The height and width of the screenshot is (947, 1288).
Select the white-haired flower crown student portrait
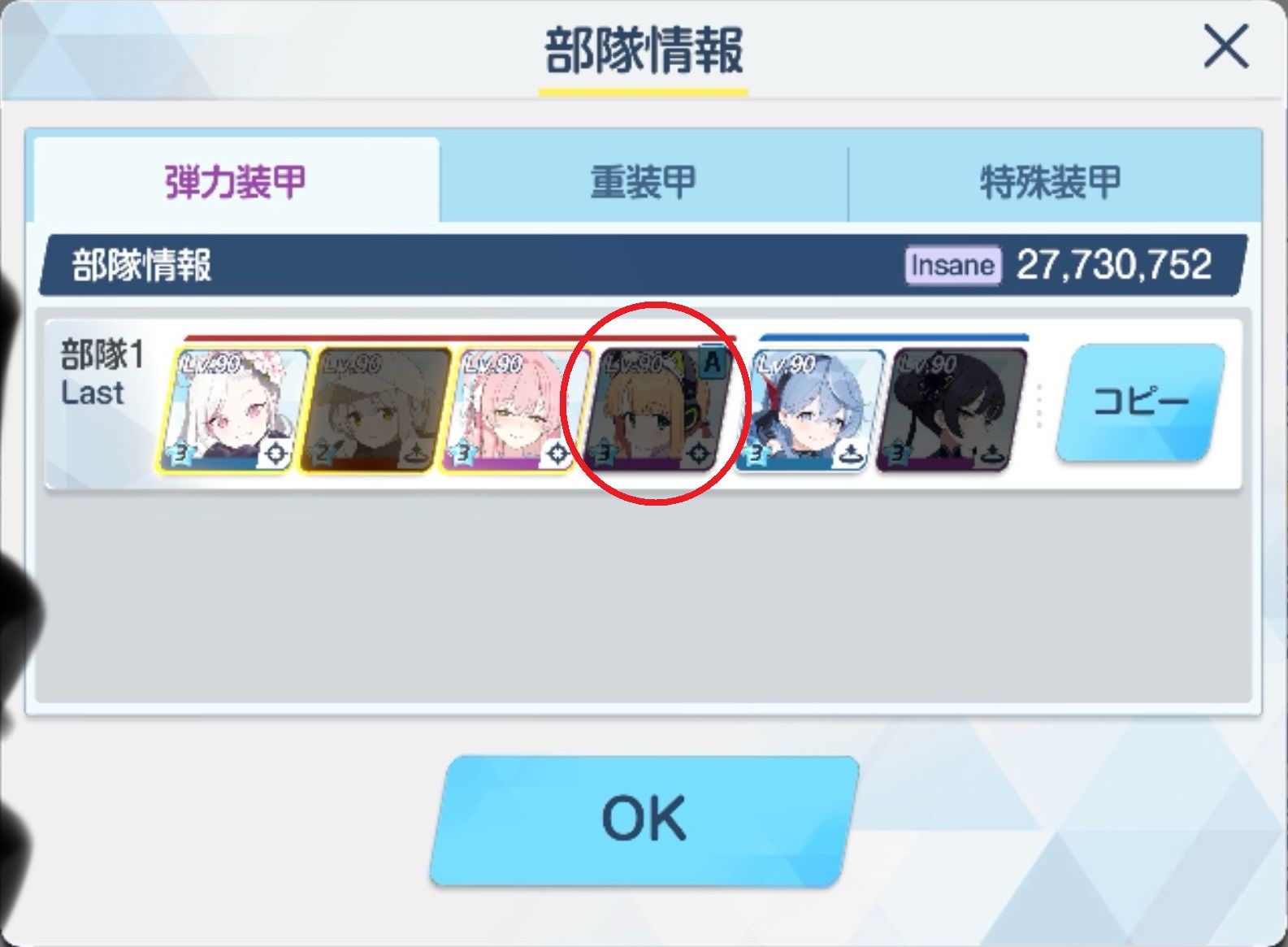[x=234, y=410]
